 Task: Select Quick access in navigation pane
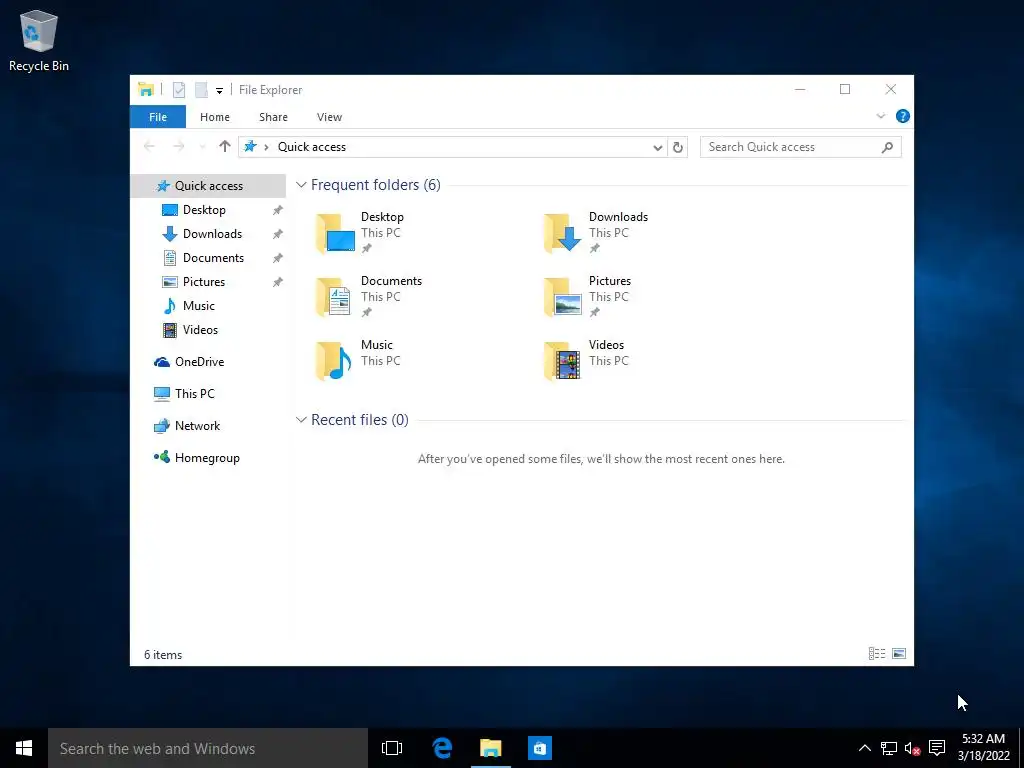[x=208, y=185]
